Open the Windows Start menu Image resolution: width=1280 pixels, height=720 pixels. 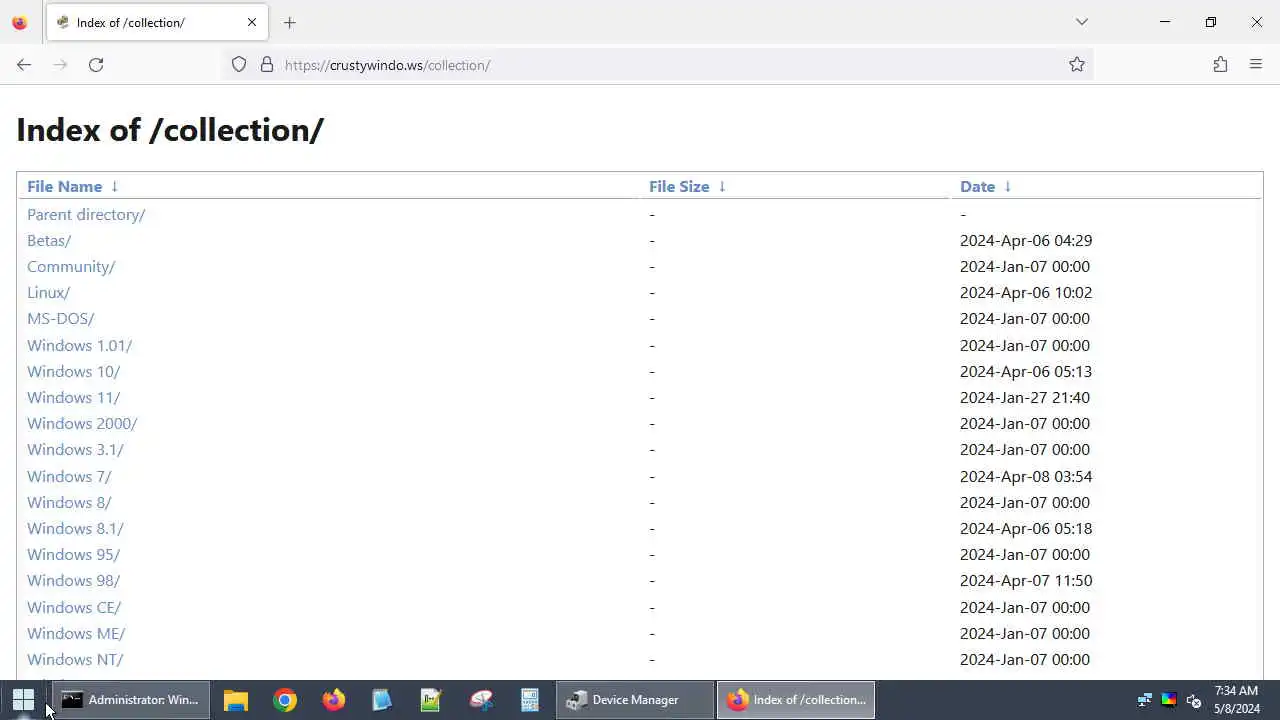[24, 700]
